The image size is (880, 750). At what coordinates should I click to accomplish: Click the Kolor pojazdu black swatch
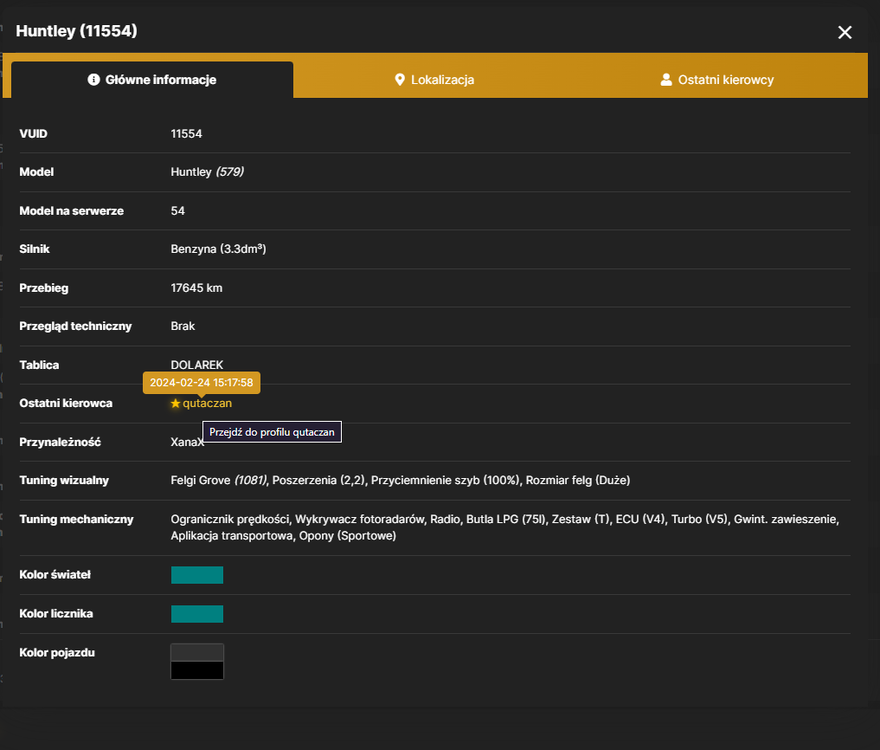click(x=197, y=670)
